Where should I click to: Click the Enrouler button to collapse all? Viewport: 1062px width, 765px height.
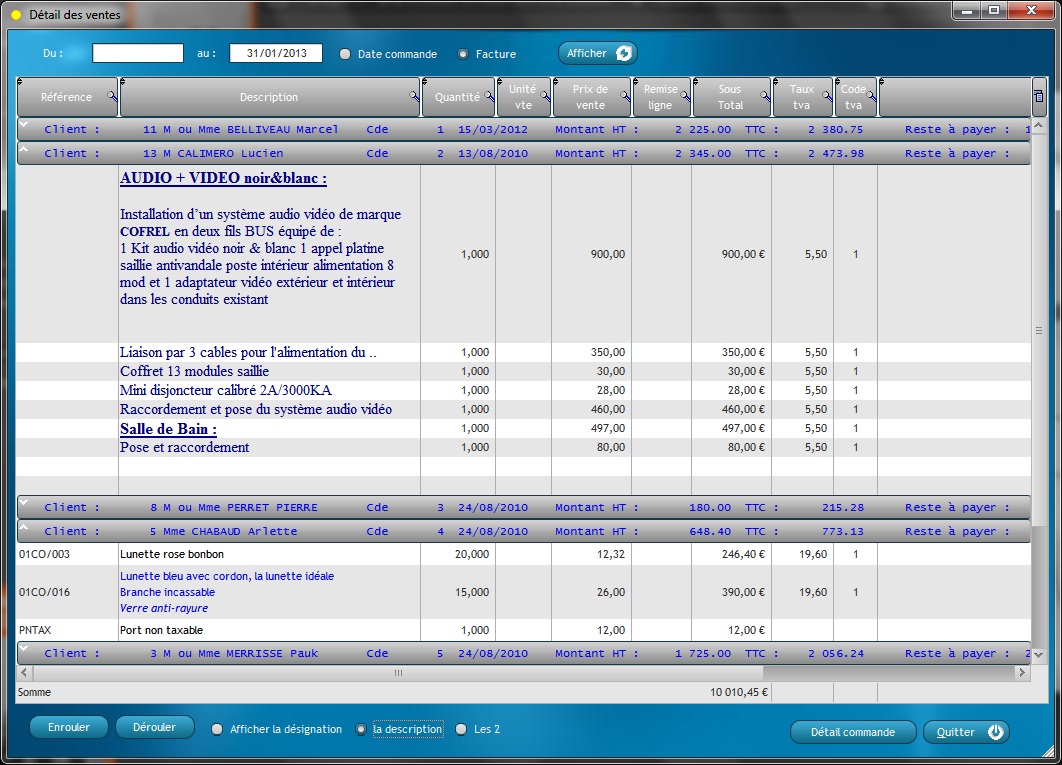pyautogui.click(x=68, y=728)
